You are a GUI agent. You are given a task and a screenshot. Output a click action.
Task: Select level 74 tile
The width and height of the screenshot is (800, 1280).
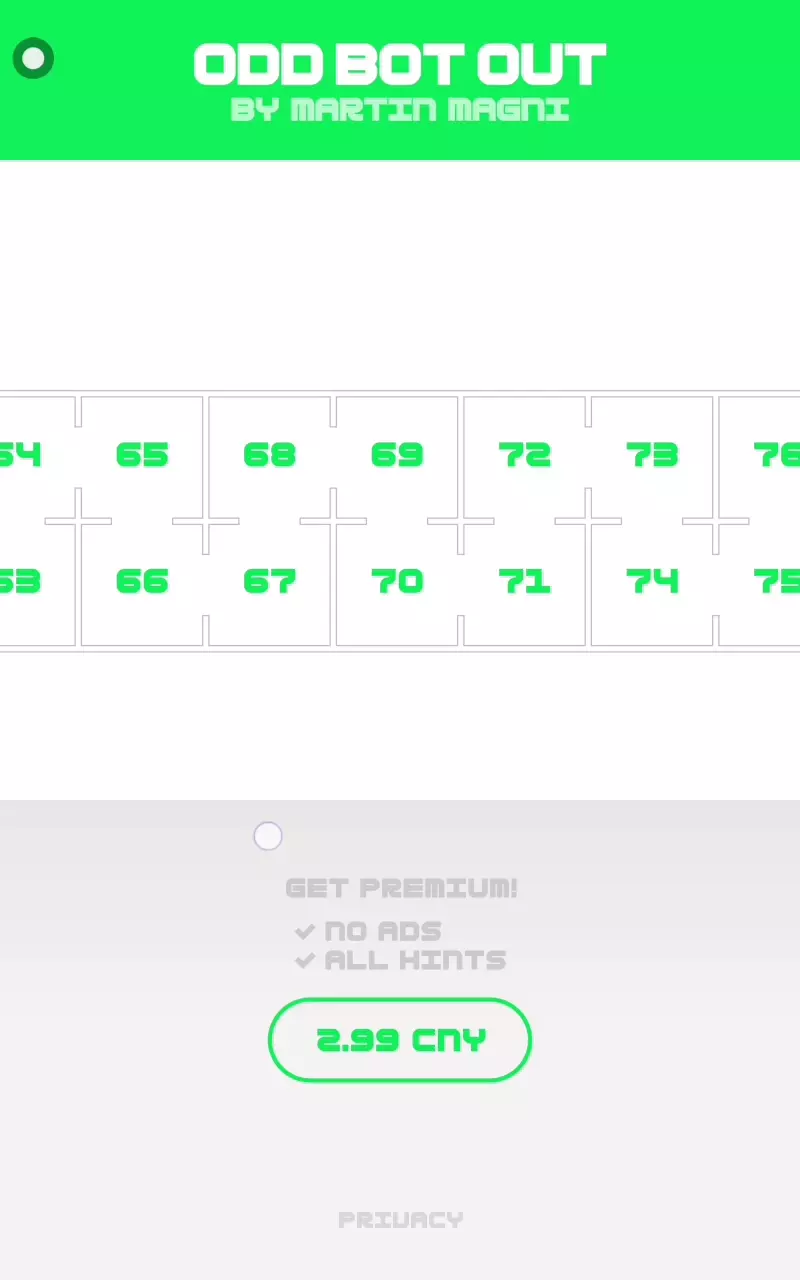tap(652, 582)
